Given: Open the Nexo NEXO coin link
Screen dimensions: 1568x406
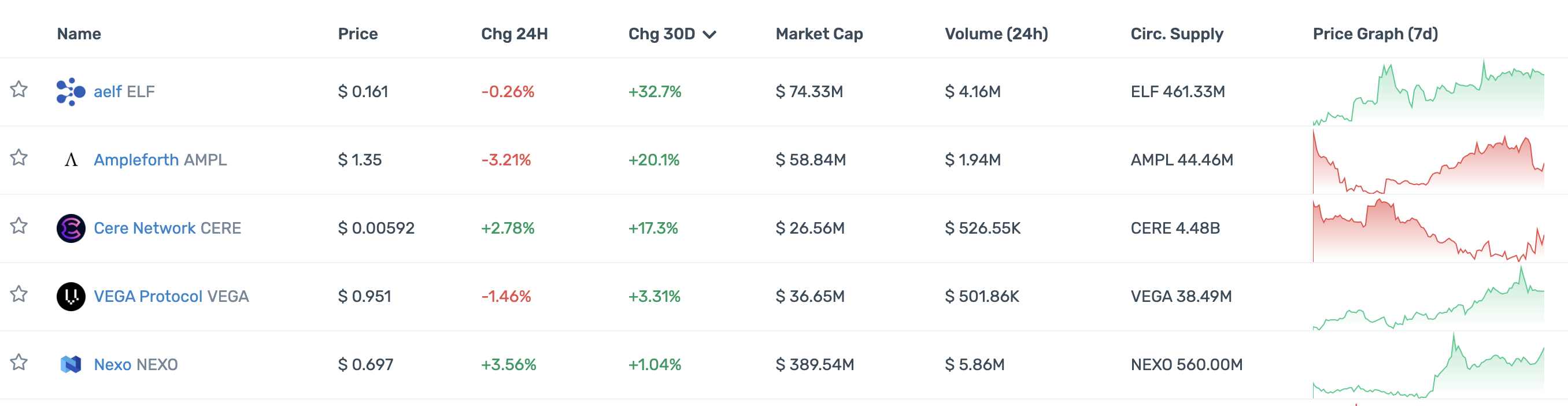Looking at the screenshot, I should [136, 364].
